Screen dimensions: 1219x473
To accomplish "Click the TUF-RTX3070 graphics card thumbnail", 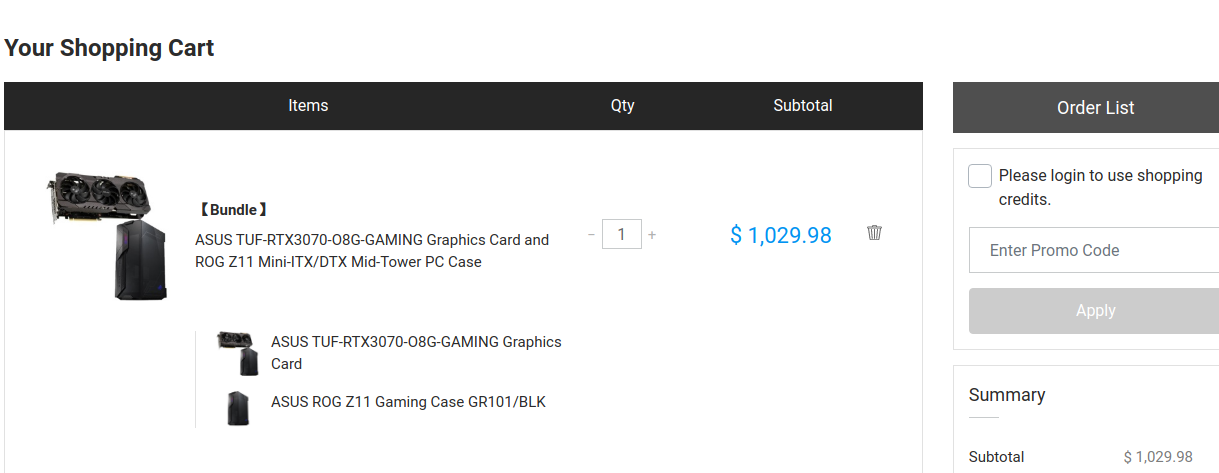I will pyautogui.click(x=238, y=353).
